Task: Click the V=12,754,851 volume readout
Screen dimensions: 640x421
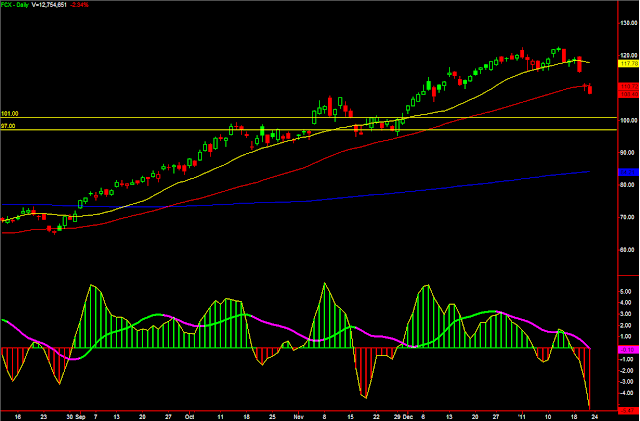Action: tap(49, 5)
